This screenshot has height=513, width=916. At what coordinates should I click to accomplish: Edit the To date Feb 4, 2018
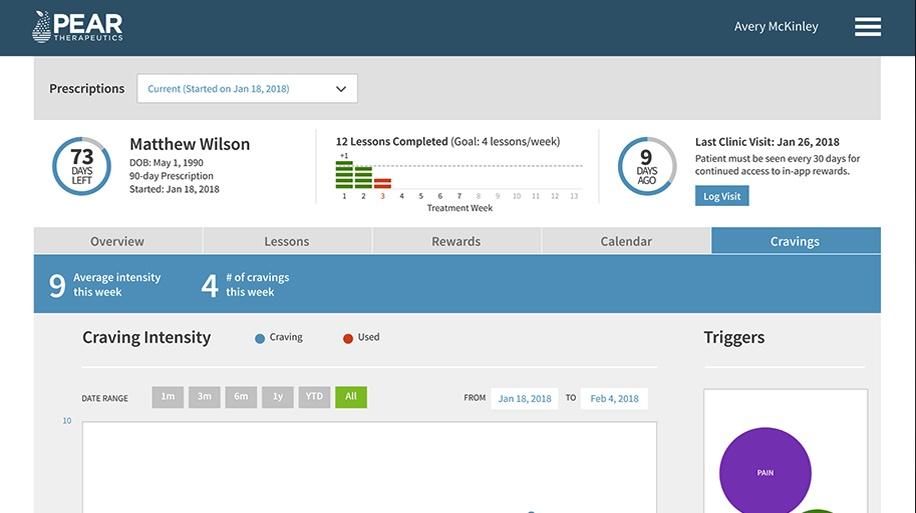pos(614,398)
